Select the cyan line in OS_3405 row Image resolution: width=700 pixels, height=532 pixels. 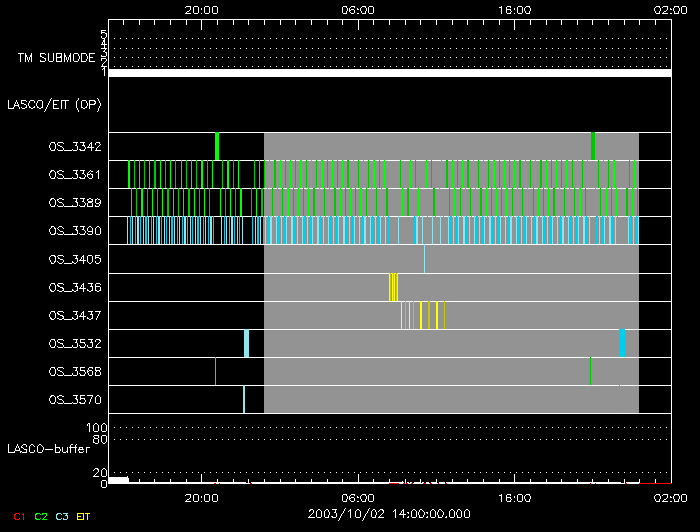424,259
